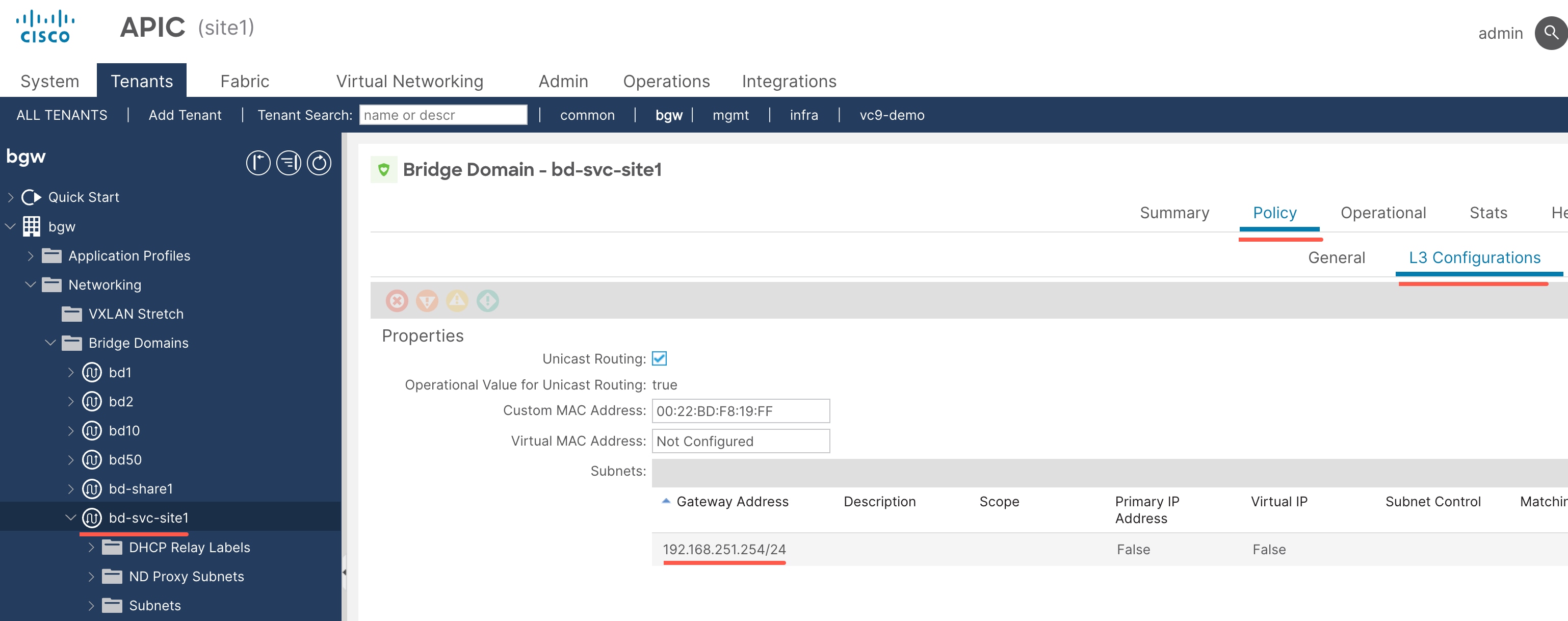Click the ND Proxy Subnets folder icon
The width and height of the screenshot is (1568, 621).
[x=112, y=577]
